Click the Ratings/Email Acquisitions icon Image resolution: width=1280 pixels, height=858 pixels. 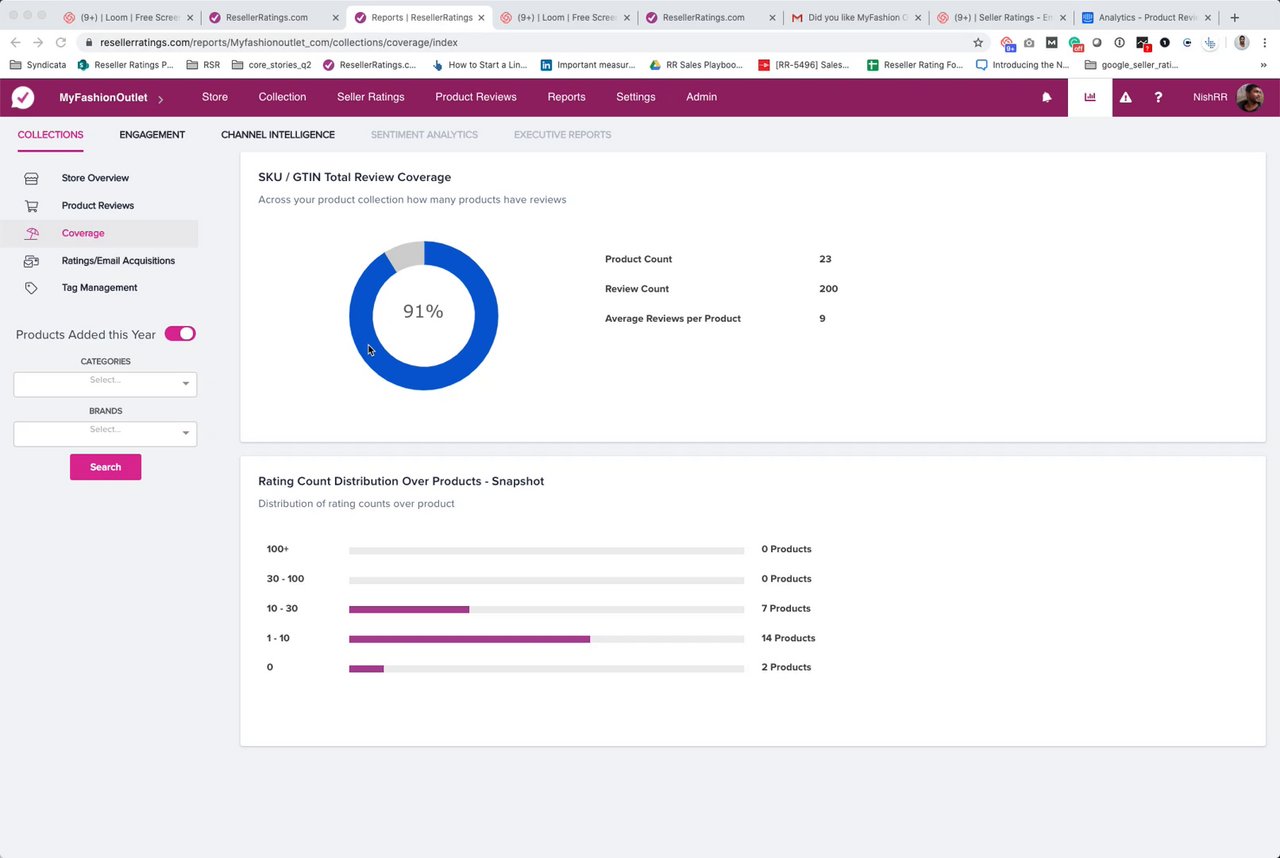(31, 261)
